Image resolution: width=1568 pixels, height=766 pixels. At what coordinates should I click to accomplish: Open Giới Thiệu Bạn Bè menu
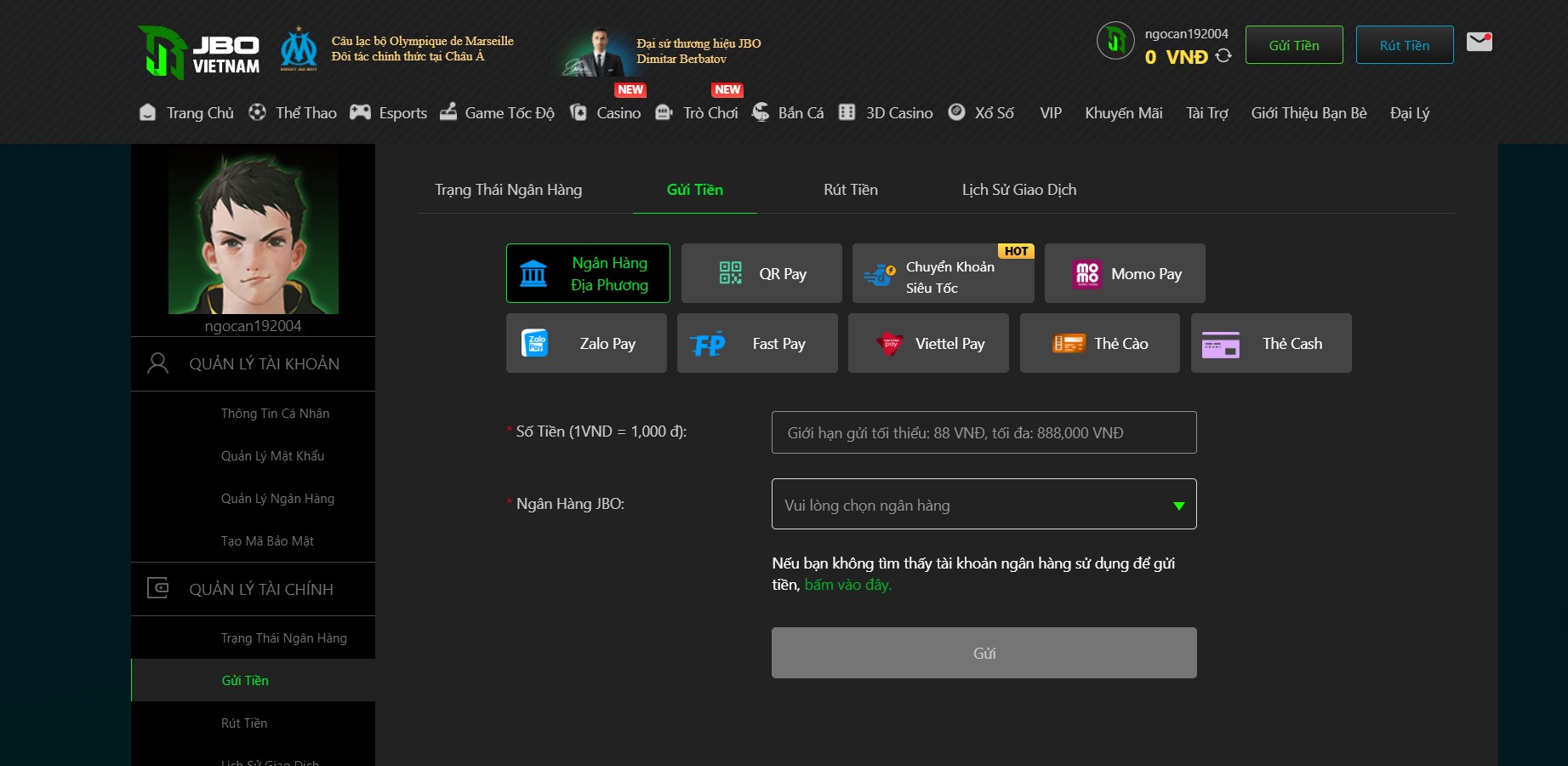(1309, 113)
